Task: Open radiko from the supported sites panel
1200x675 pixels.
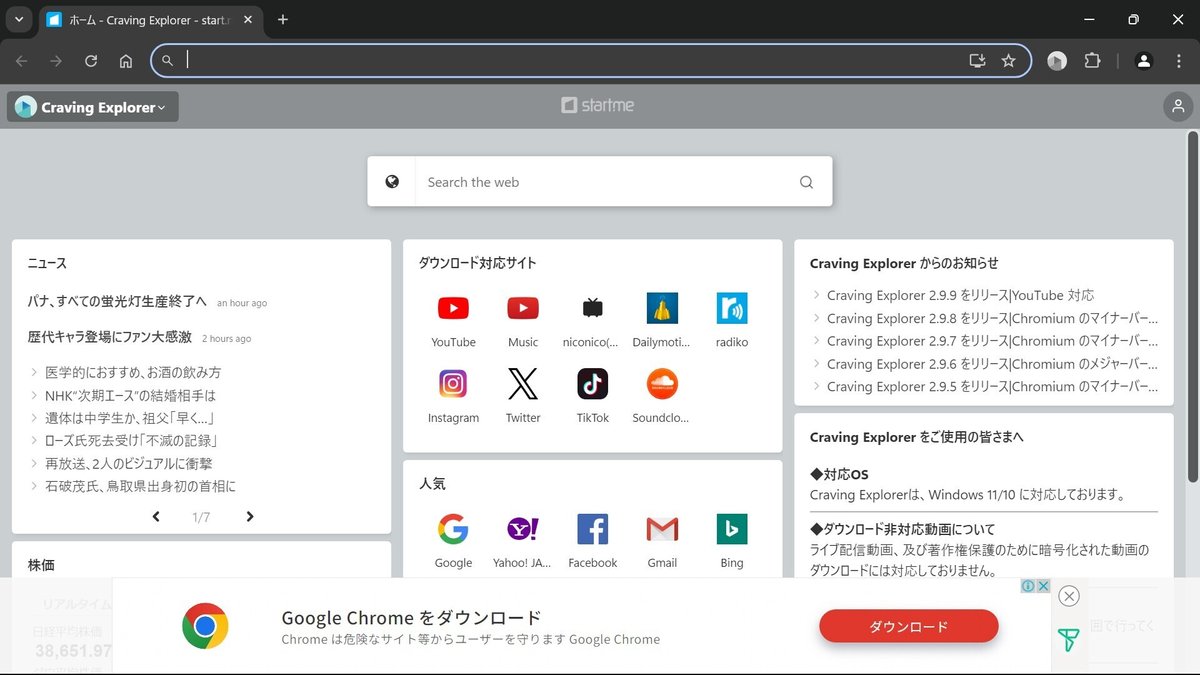Action: (731, 308)
